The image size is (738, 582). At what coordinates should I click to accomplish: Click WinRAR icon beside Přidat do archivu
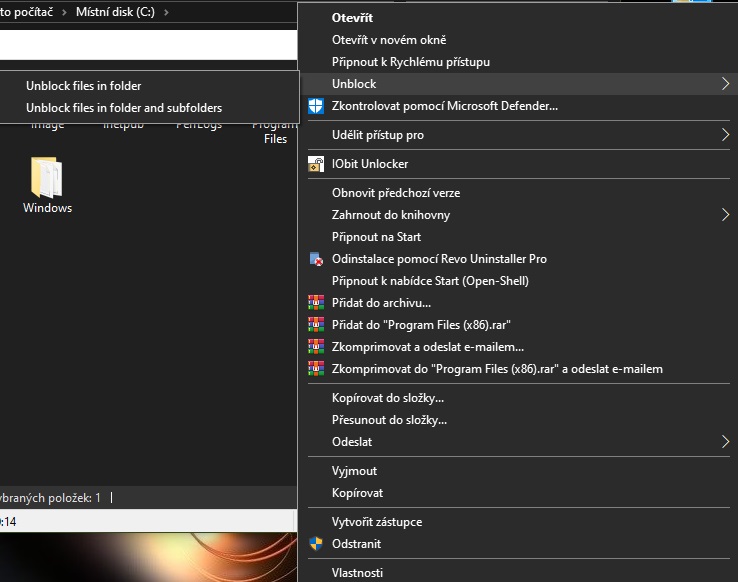(x=316, y=303)
